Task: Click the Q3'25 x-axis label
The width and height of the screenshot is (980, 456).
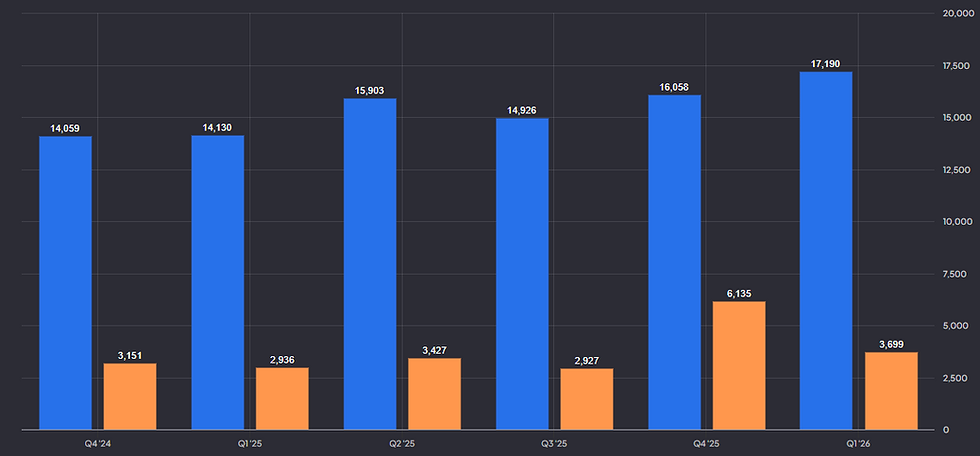Action: [554, 444]
